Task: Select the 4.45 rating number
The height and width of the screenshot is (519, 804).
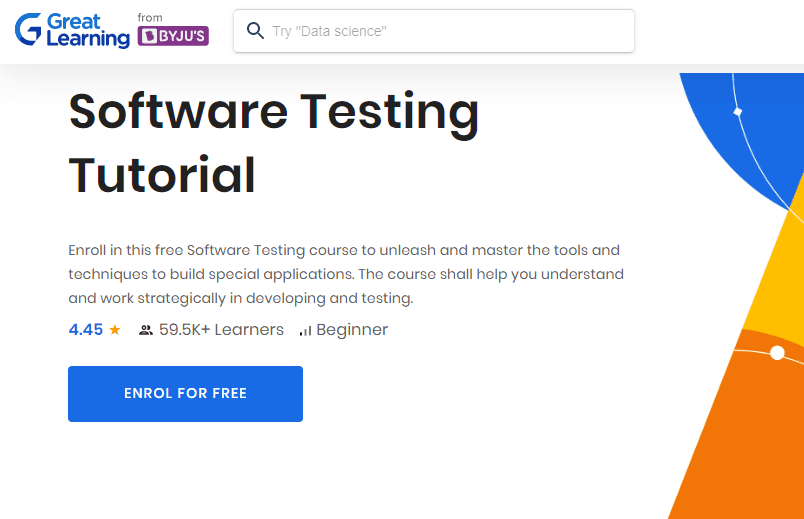Action: [x=85, y=330]
